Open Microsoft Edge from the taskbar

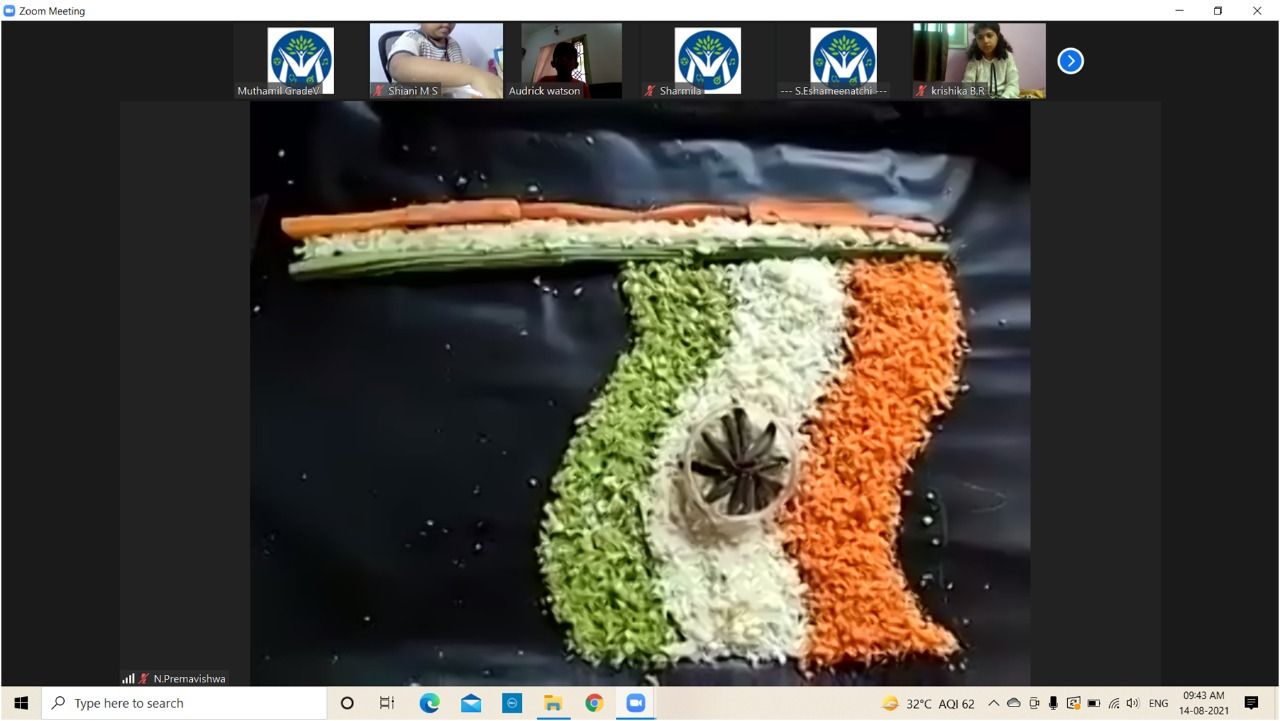click(429, 703)
